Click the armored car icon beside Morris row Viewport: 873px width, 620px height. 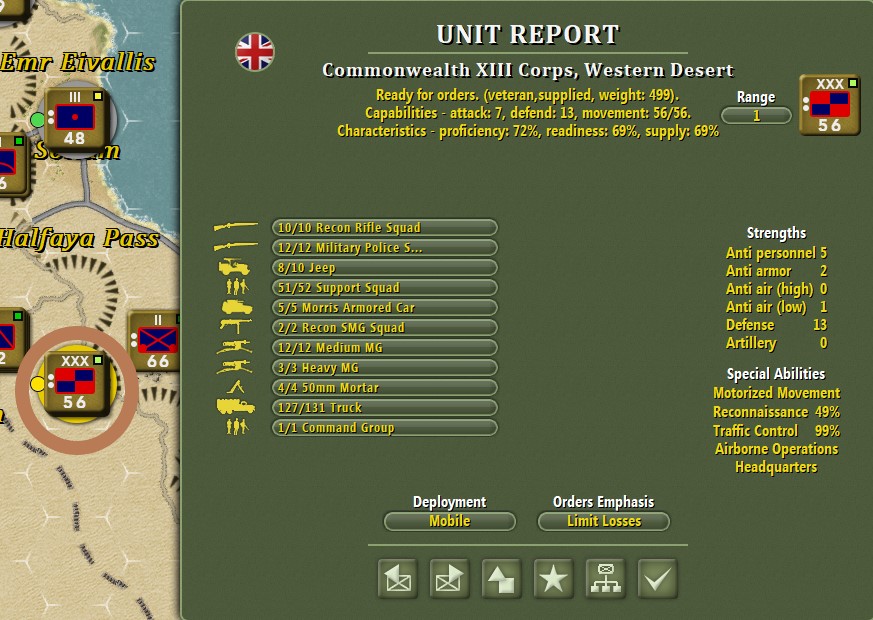(237, 307)
